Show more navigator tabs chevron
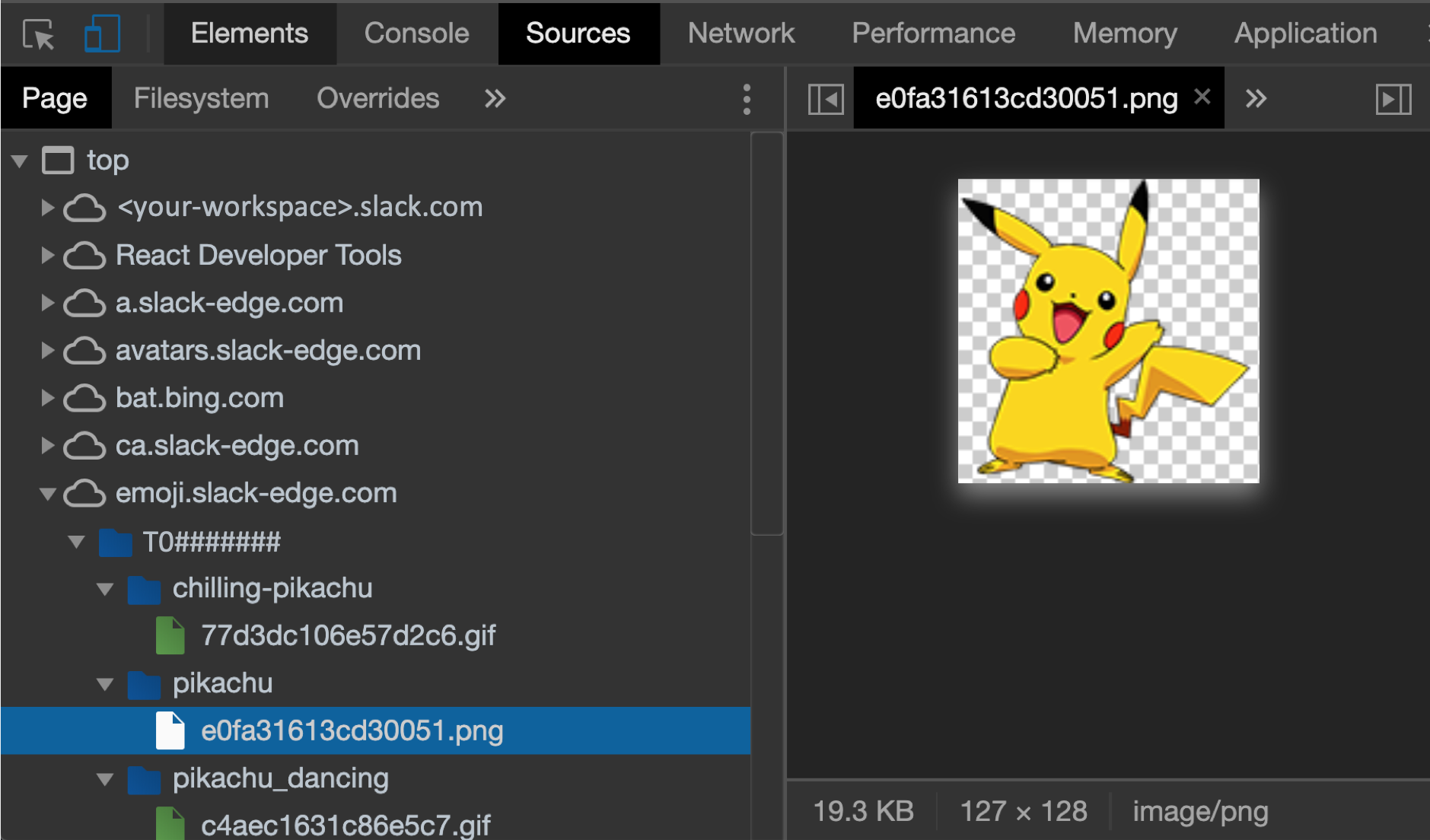Image resolution: width=1430 pixels, height=840 pixels. tap(495, 99)
